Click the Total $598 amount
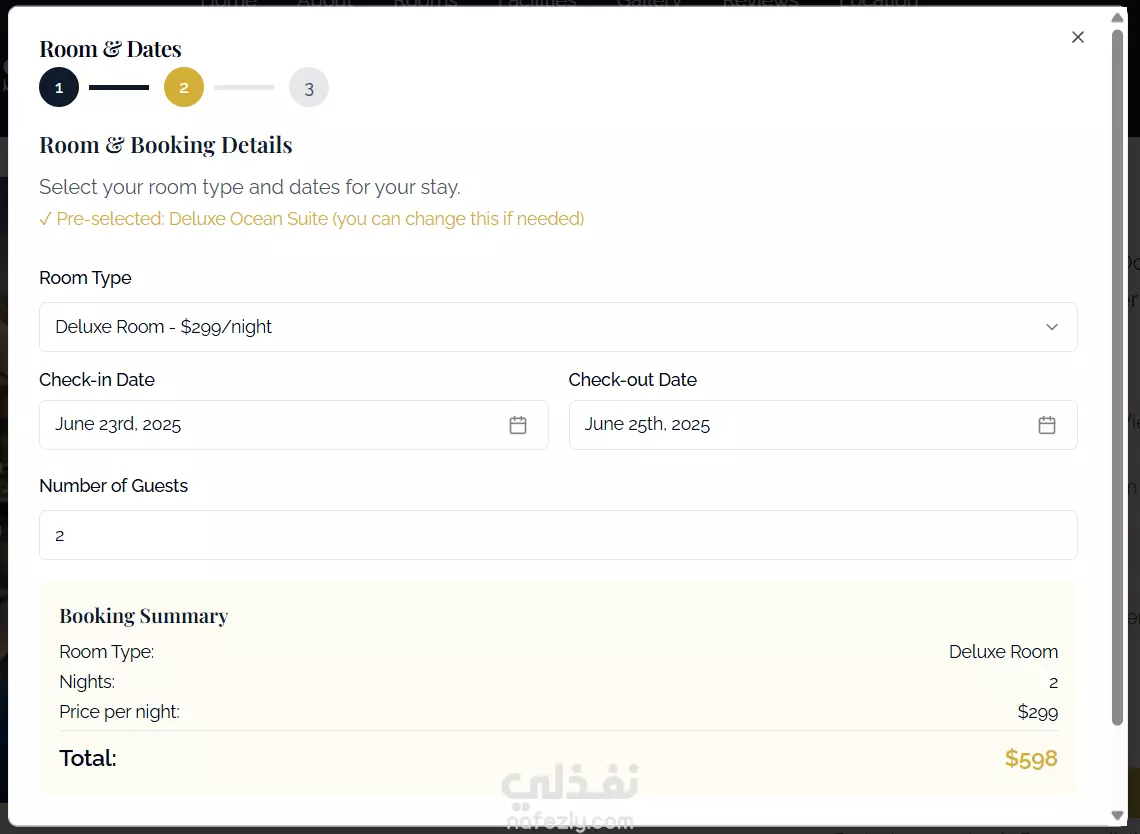 1031,758
